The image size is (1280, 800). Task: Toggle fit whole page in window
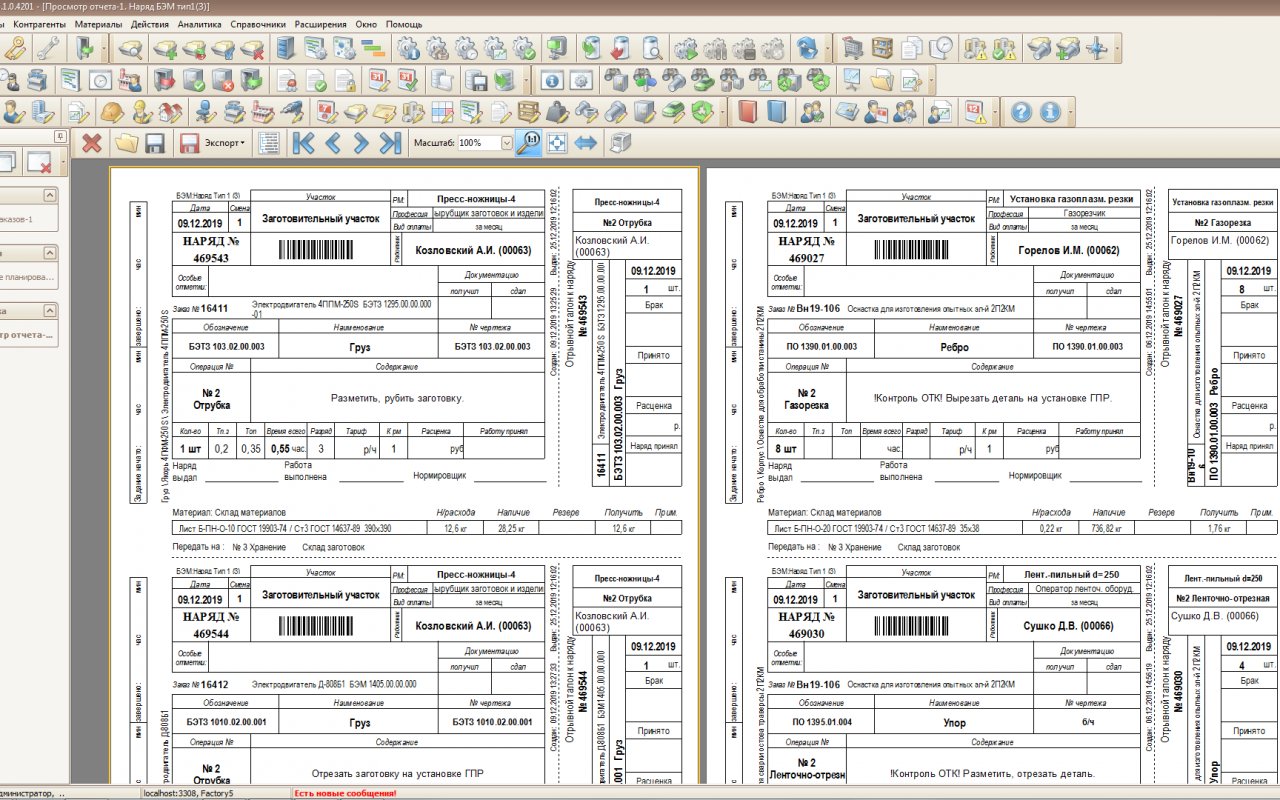click(x=557, y=143)
